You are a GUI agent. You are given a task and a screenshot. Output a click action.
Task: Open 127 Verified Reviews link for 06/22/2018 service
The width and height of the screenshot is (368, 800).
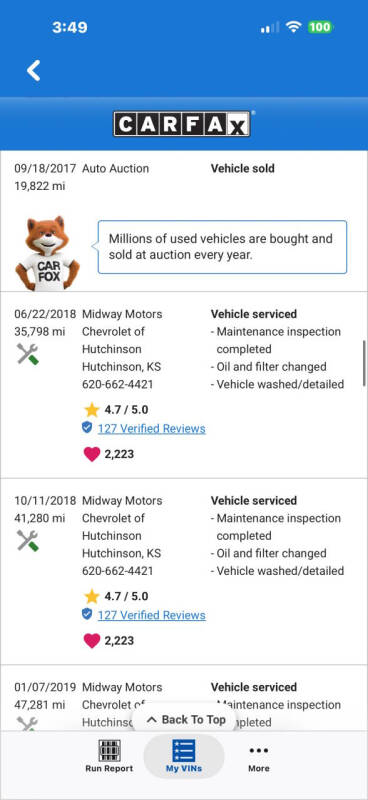pyautogui.click(x=152, y=429)
